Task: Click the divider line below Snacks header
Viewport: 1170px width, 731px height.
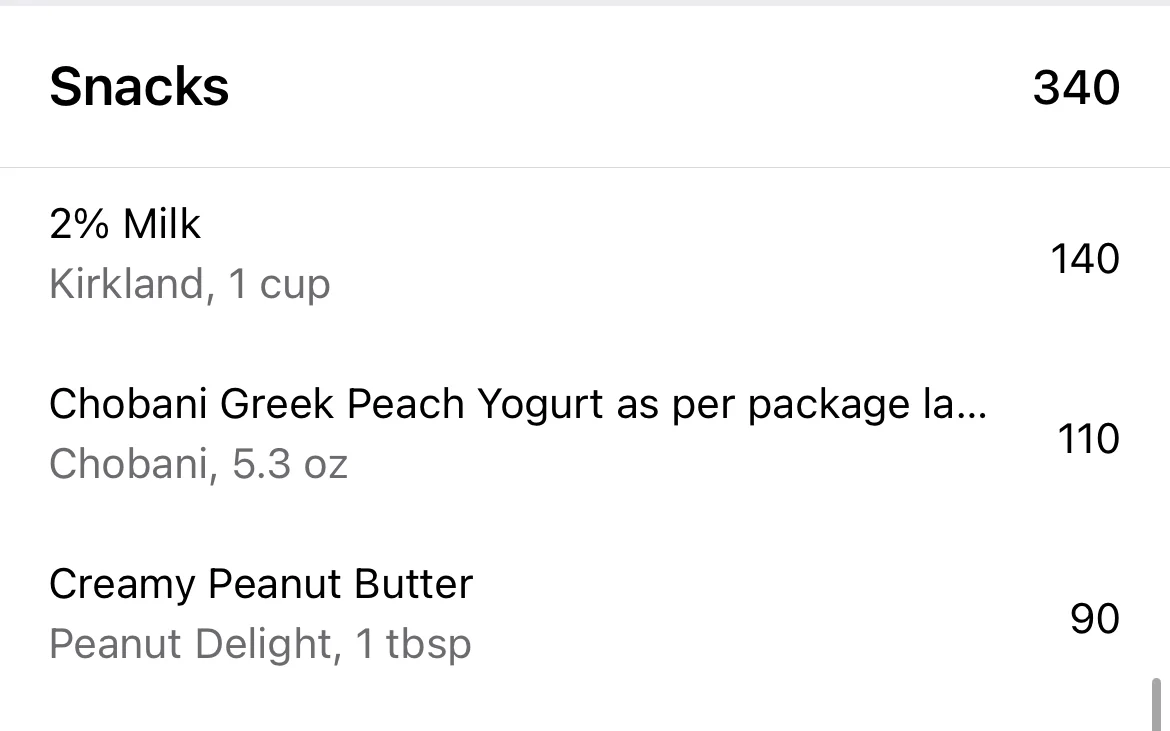Action: pos(585,168)
